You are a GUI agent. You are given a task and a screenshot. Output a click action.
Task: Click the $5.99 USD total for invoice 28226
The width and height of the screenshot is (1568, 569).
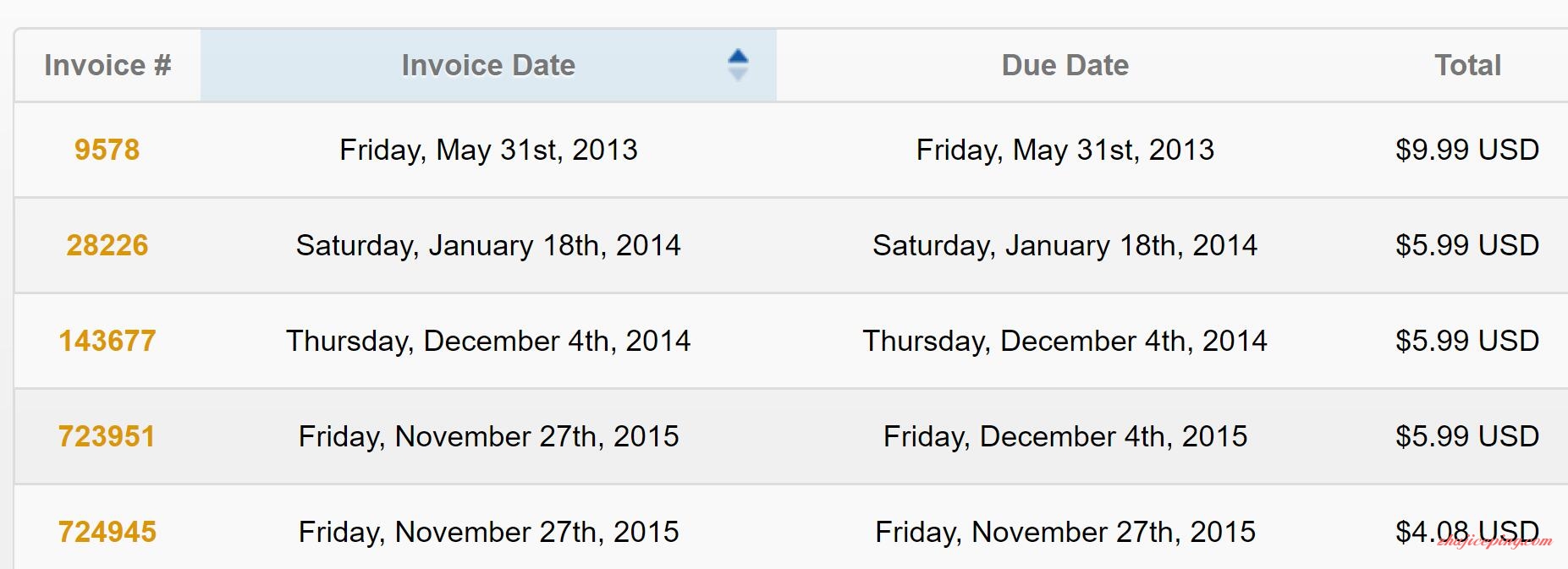click(x=1467, y=245)
